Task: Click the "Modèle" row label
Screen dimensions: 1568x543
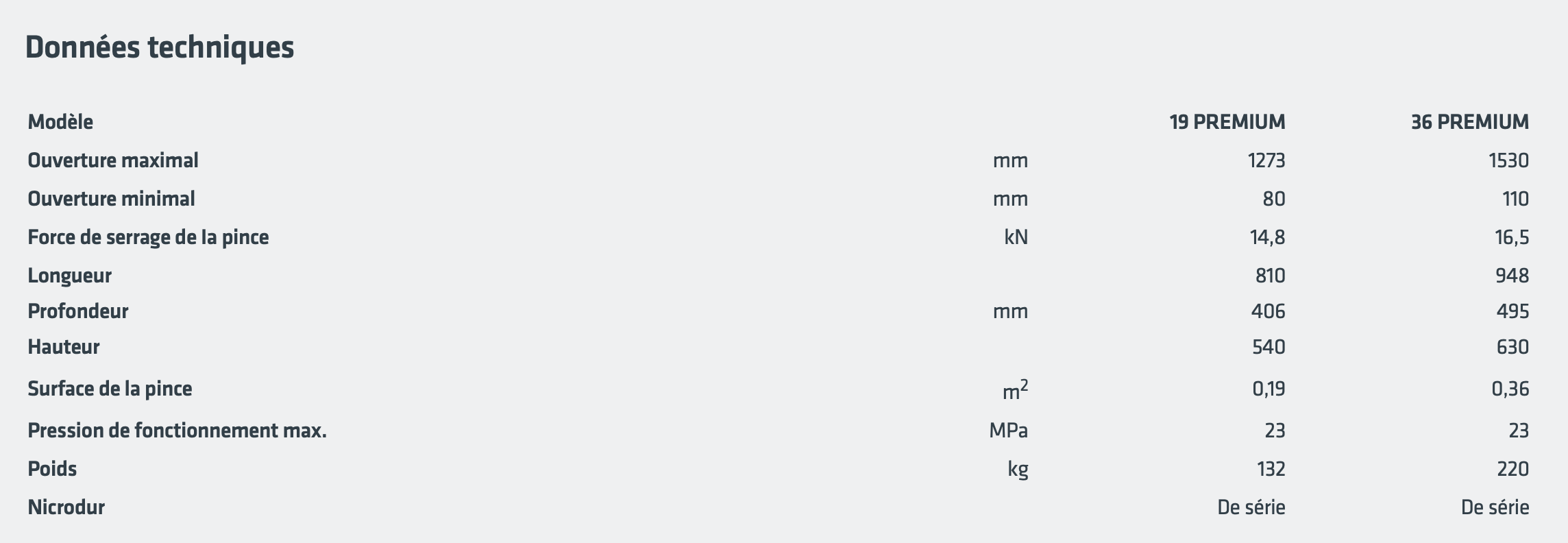Action: click(x=60, y=122)
